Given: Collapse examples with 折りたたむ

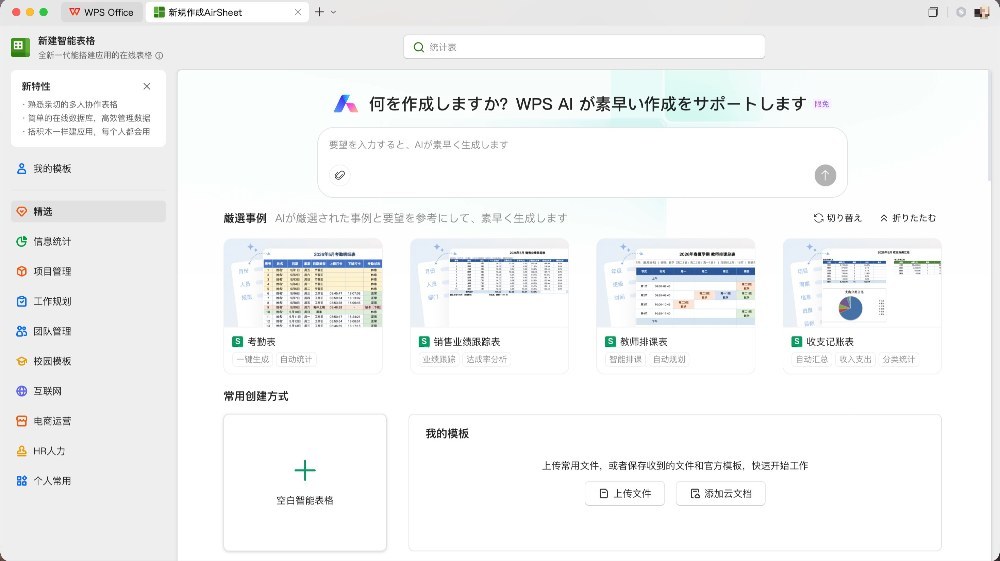Looking at the screenshot, I should (908, 218).
